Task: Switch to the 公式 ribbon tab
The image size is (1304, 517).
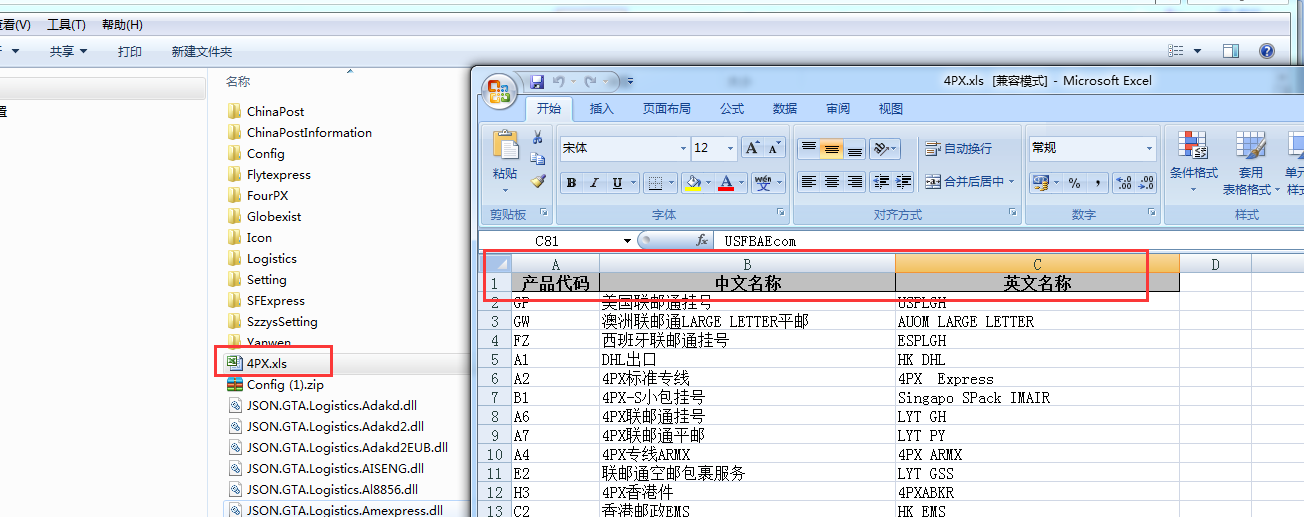Action: (x=732, y=109)
